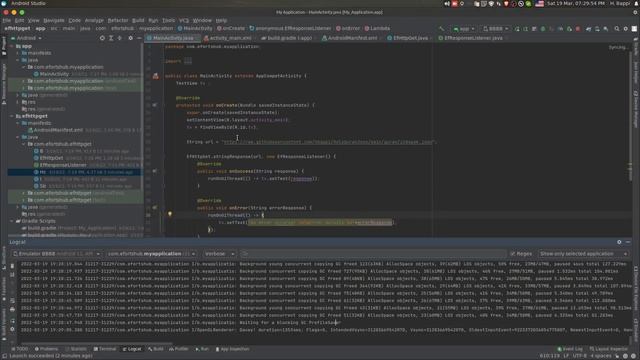Open the Navigate menu
This screenshot has width=640, height=360.
click(x=54, y=20)
